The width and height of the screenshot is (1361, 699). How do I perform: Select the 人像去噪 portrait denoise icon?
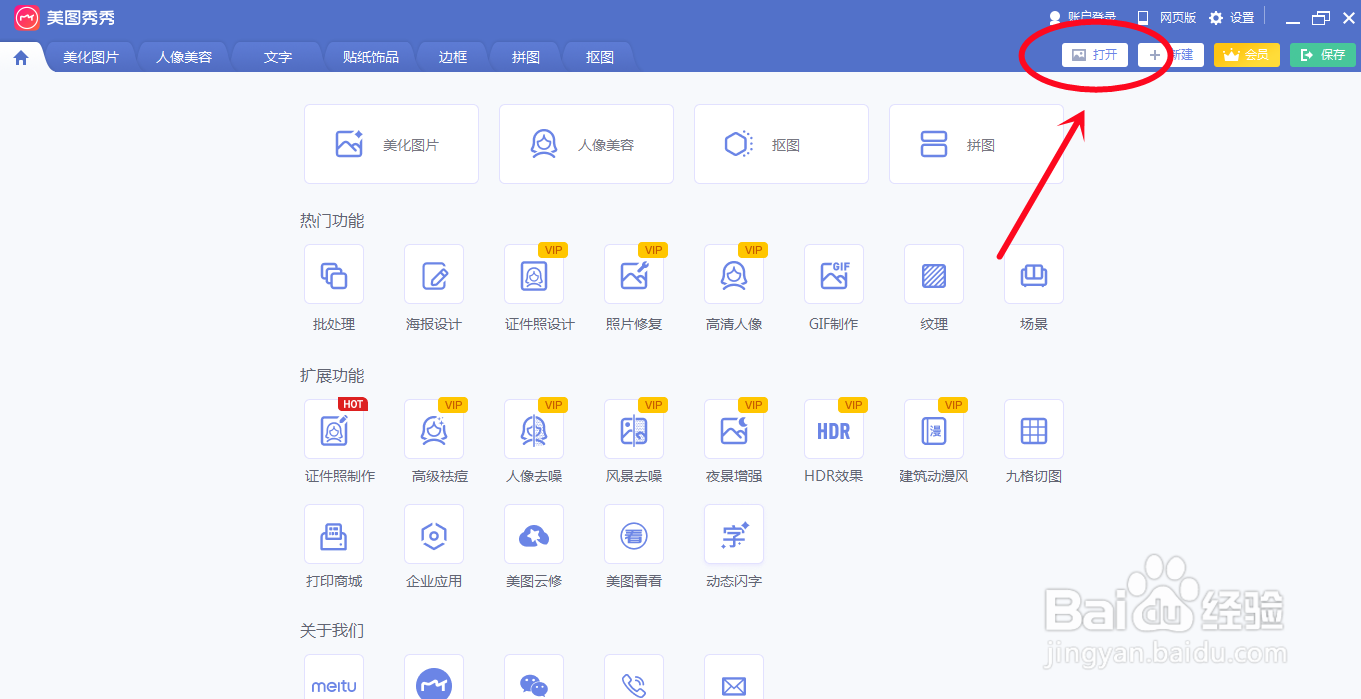pyautogui.click(x=534, y=429)
